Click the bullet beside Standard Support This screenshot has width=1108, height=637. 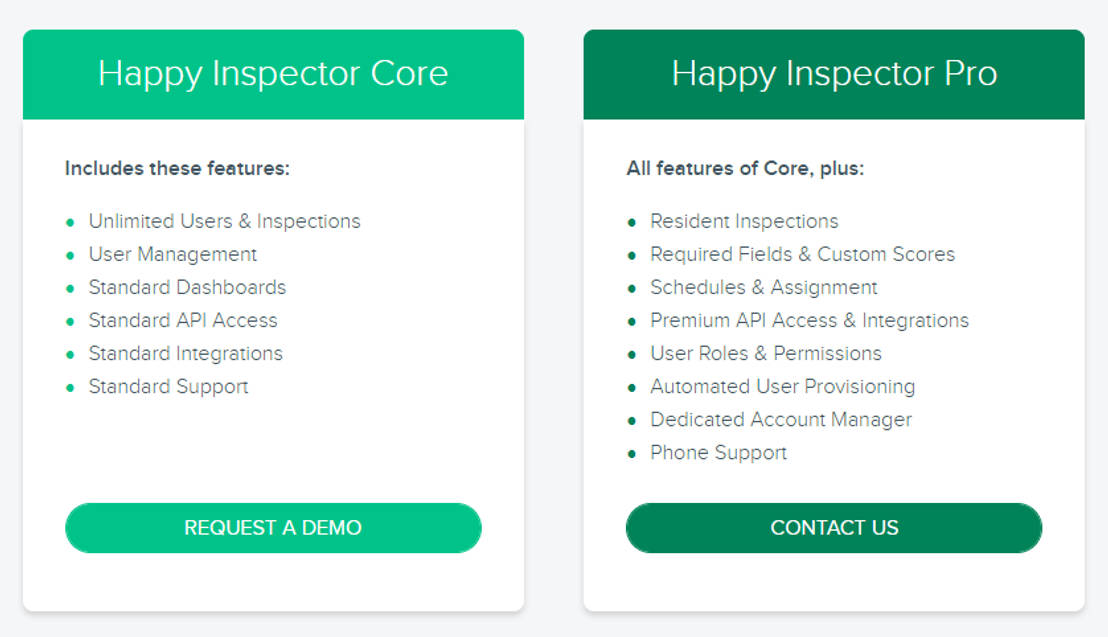click(x=71, y=386)
